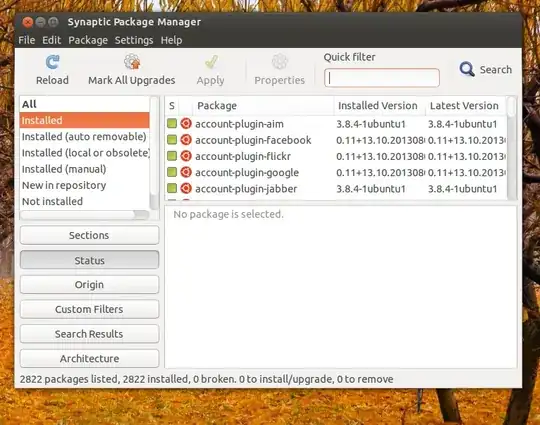Click the 'No package is selected.' text

(x=228, y=214)
